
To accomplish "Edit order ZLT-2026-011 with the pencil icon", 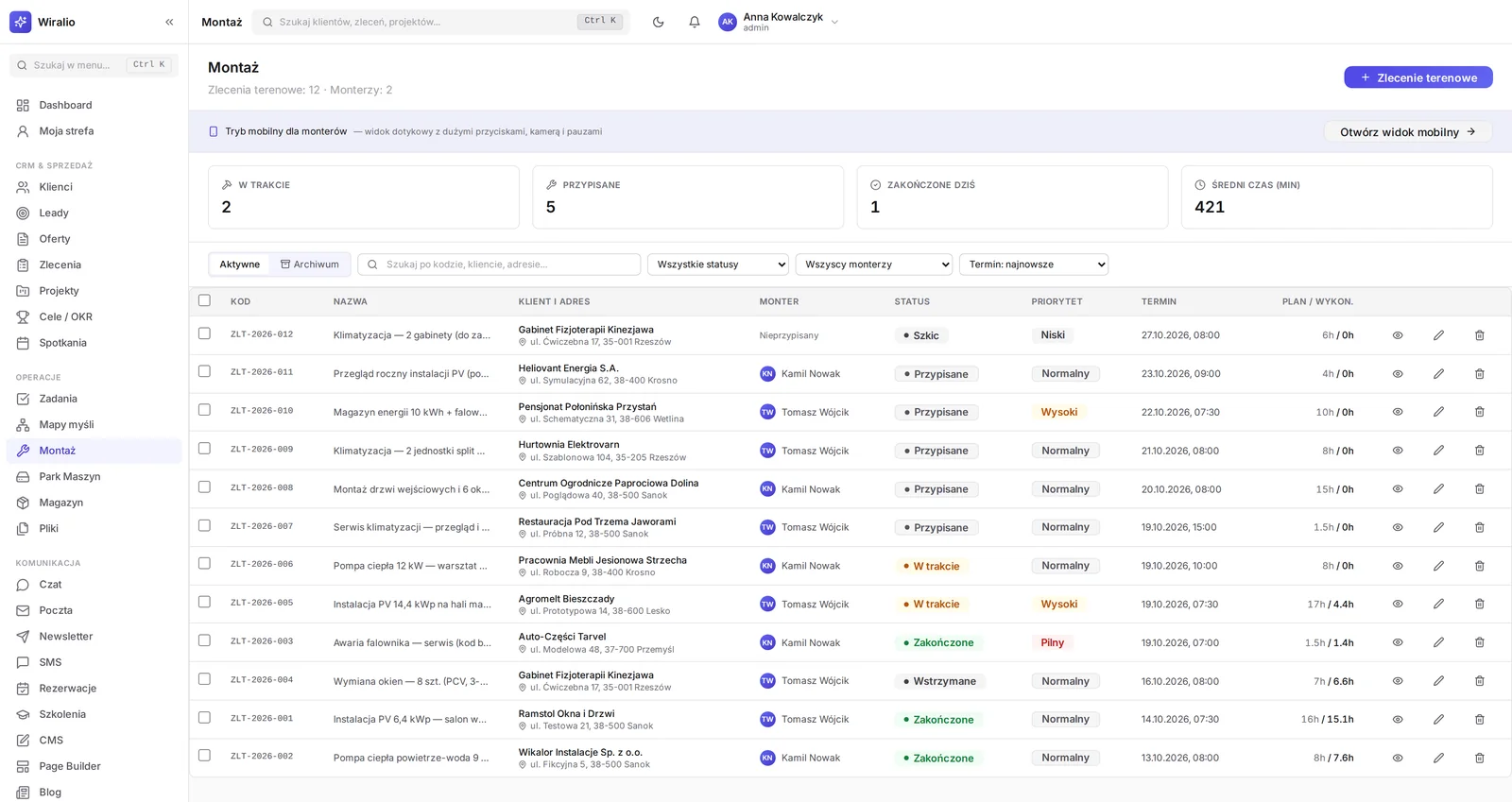I will [1438, 374].
